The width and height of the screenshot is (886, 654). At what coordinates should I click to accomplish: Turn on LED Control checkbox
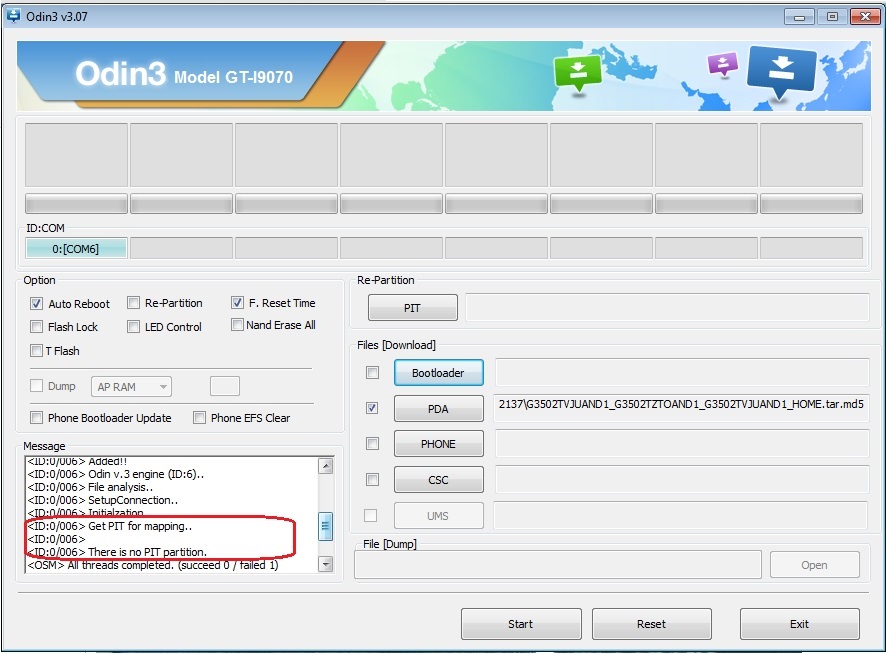(133, 327)
